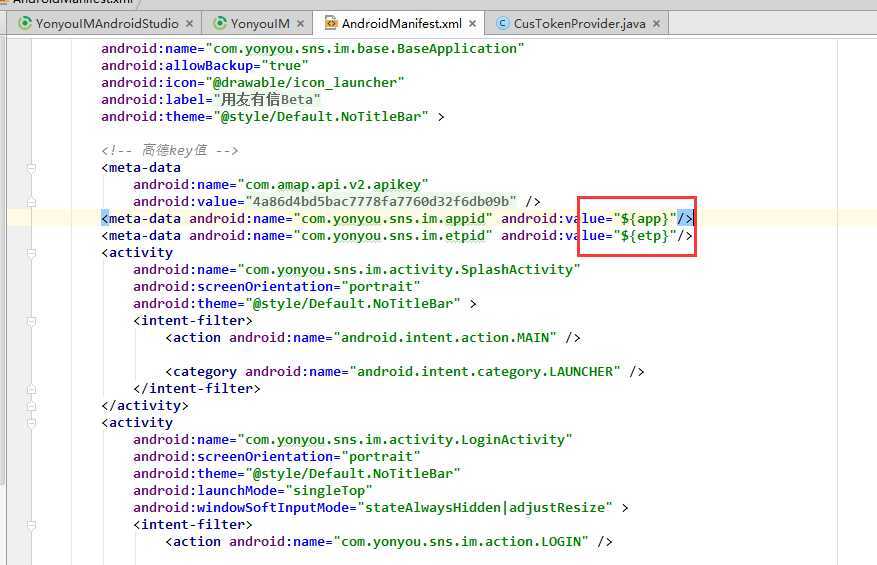Click the Gradle icon on YonyouIMAndroidStudio tab
The image size is (877, 565).
click(x=25, y=23)
